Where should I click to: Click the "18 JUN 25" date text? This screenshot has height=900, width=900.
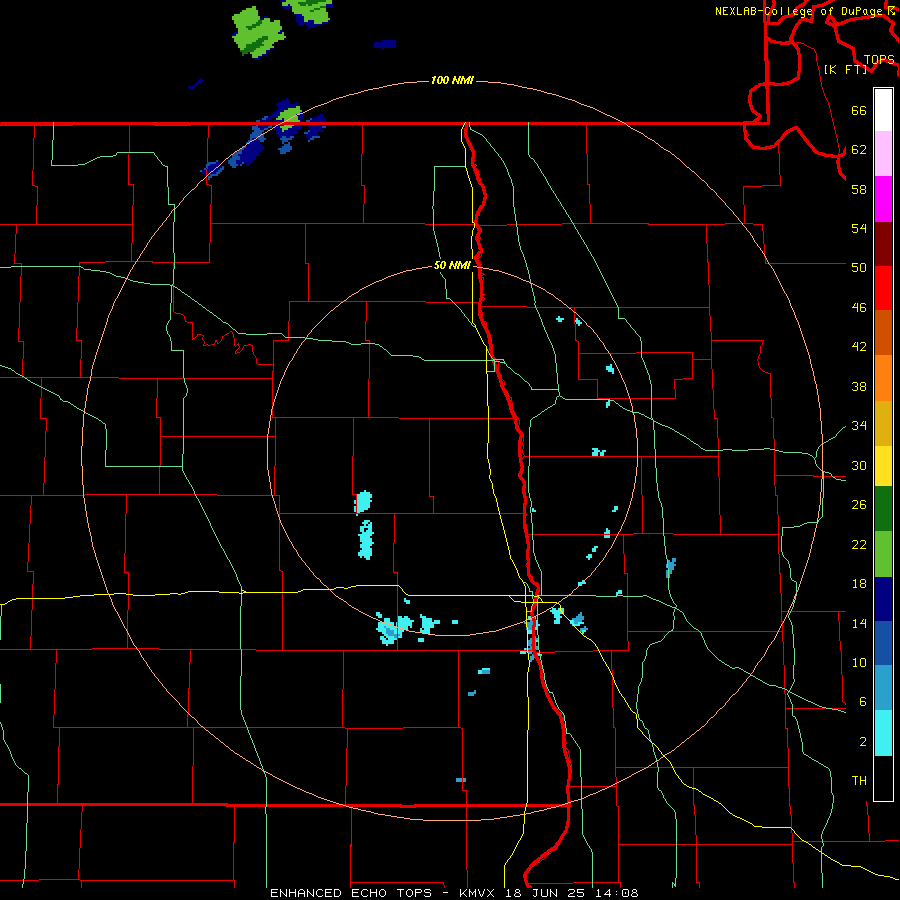[546, 893]
